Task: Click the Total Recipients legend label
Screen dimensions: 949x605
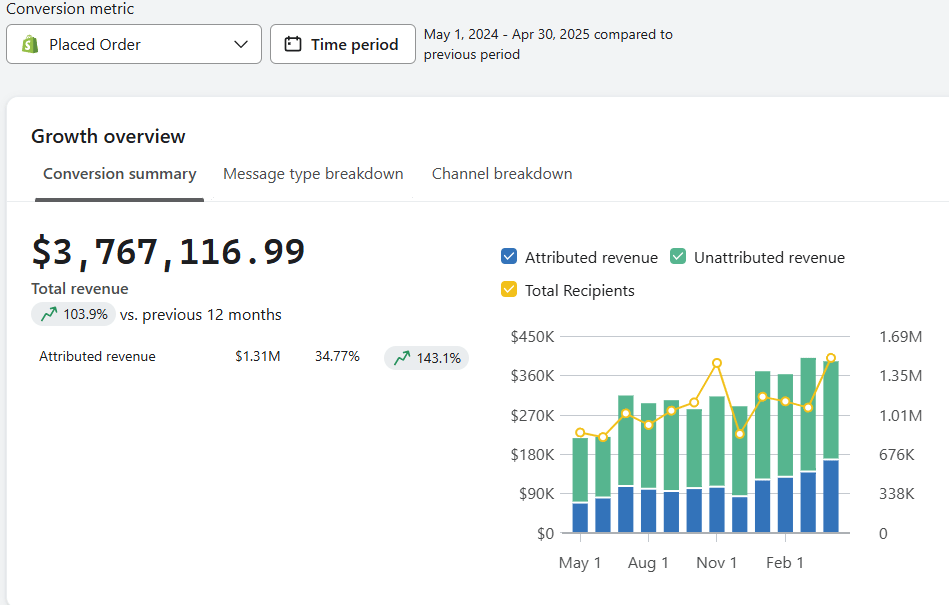Action: pos(579,291)
